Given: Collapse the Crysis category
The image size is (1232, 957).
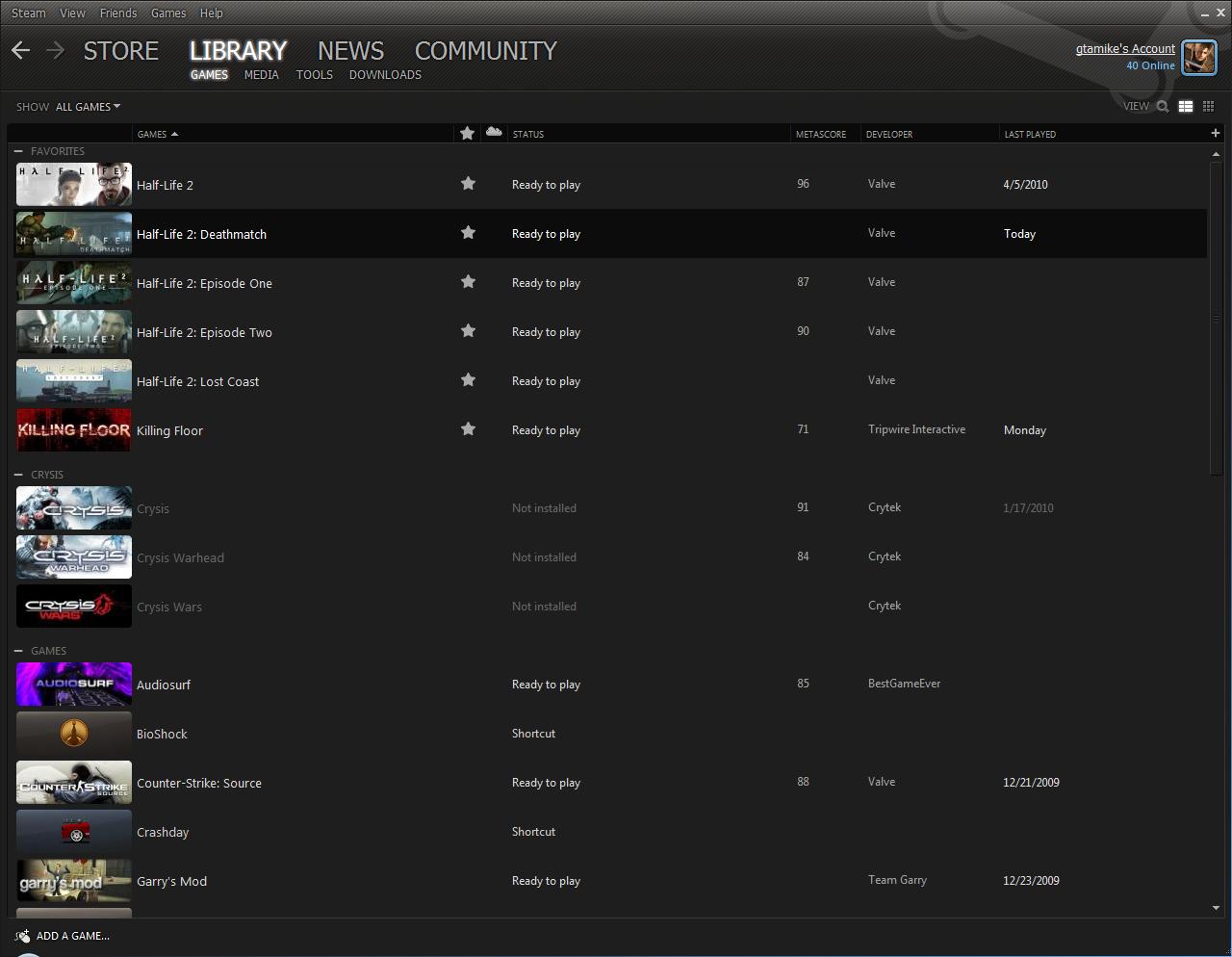Looking at the screenshot, I should click(18, 475).
